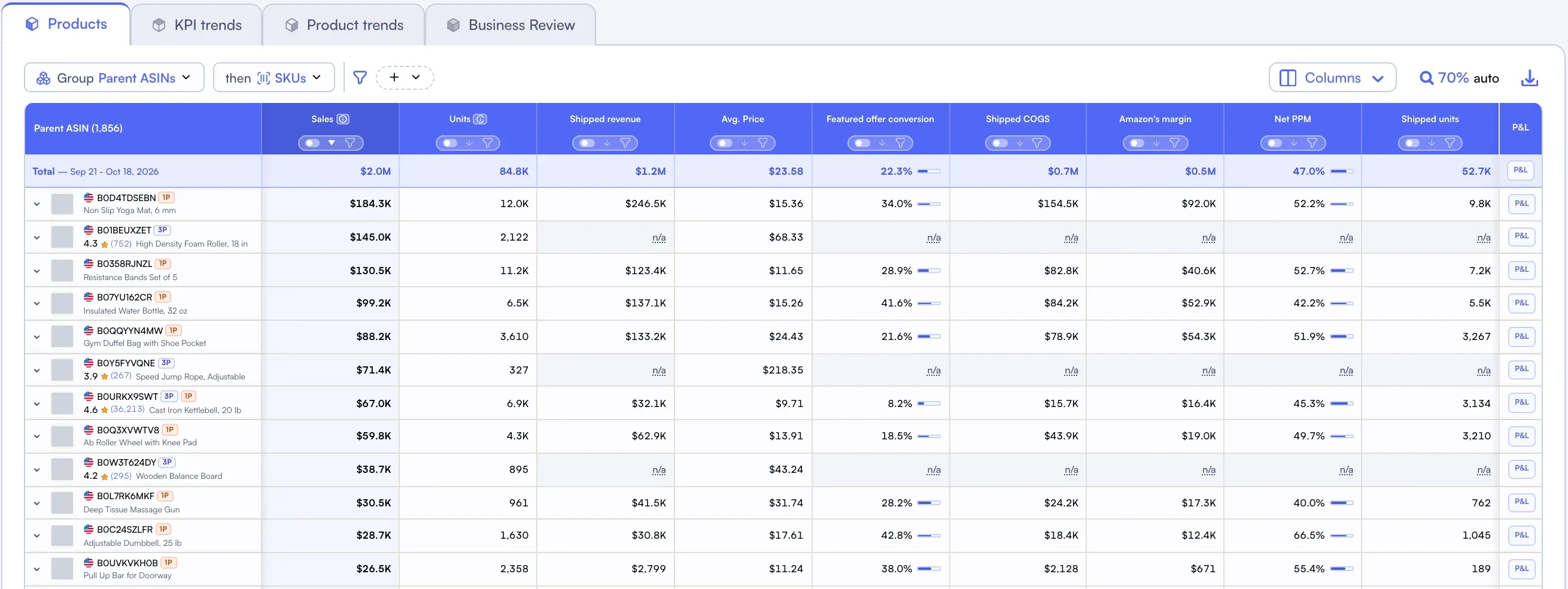Open the Columns dropdown

coord(1332,77)
